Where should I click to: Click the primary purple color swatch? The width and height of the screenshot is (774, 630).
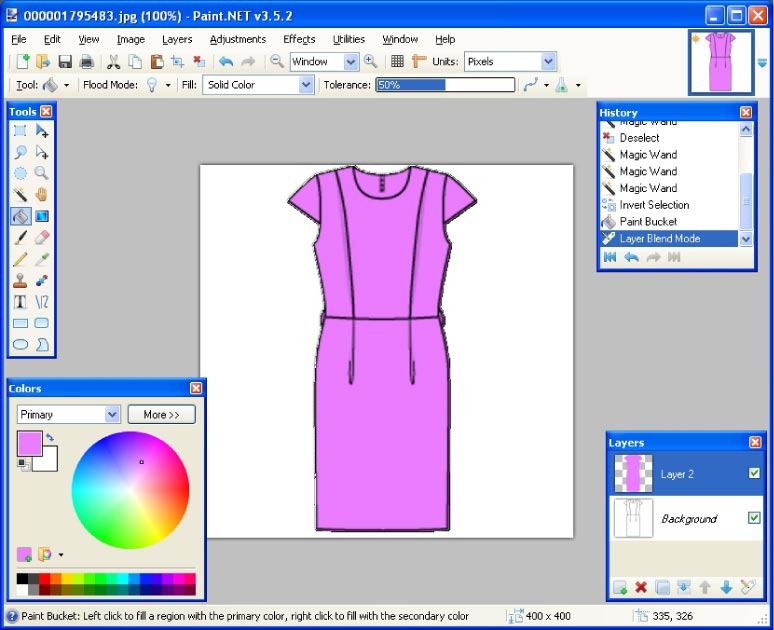[x=30, y=444]
